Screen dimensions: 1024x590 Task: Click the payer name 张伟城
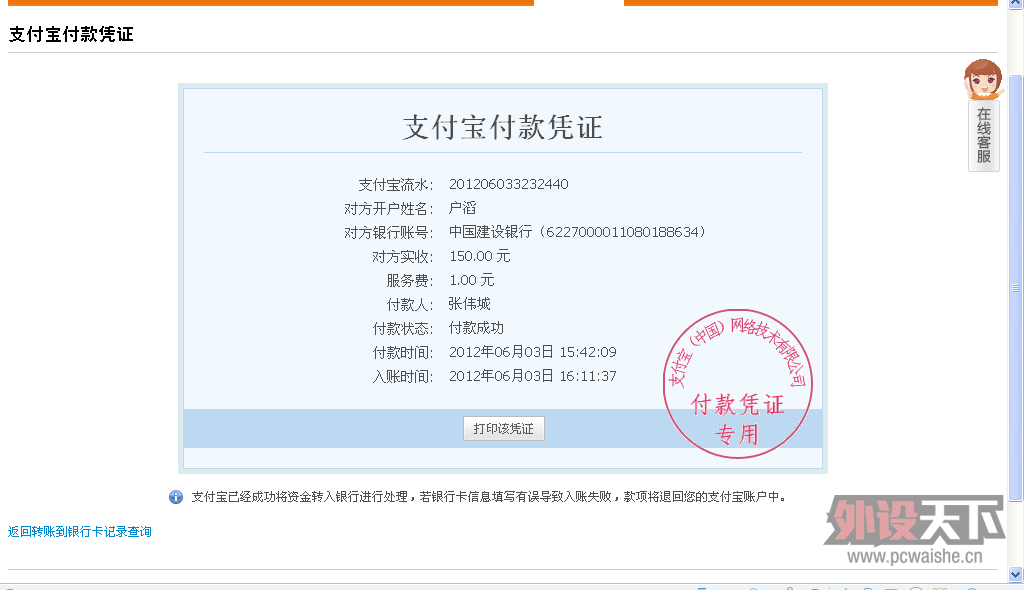(469, 304)
